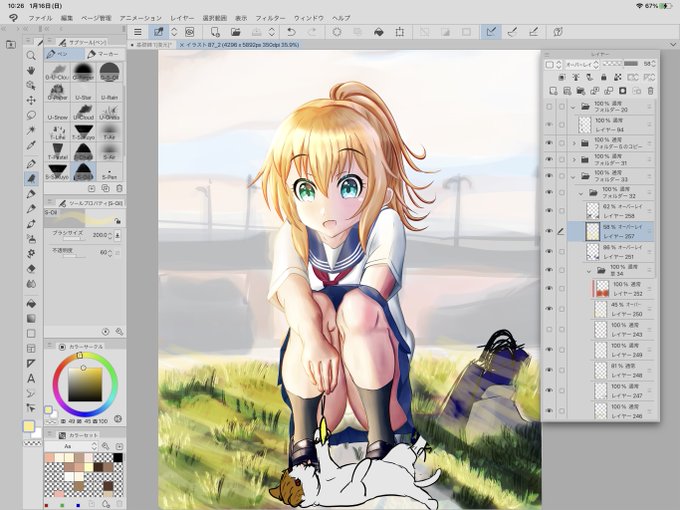Click New Layer Folder icon in layer panel
The image size is (680, 510).
pos(581,91)
